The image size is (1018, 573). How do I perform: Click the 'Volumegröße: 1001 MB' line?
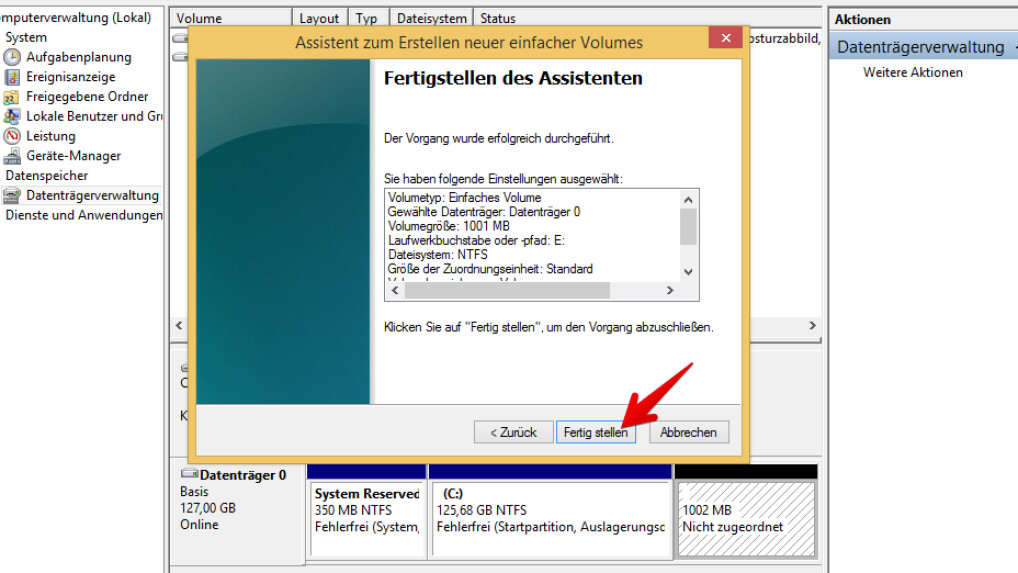(449, 226)
